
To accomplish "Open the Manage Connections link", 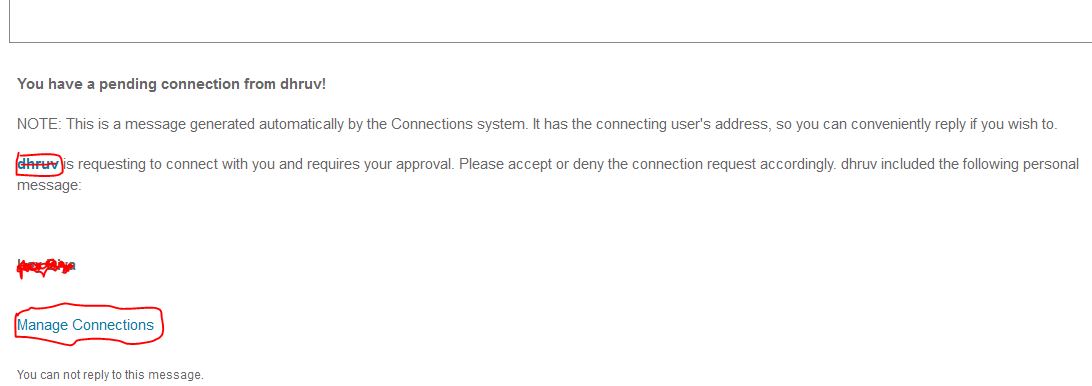I will coord(85,325).
